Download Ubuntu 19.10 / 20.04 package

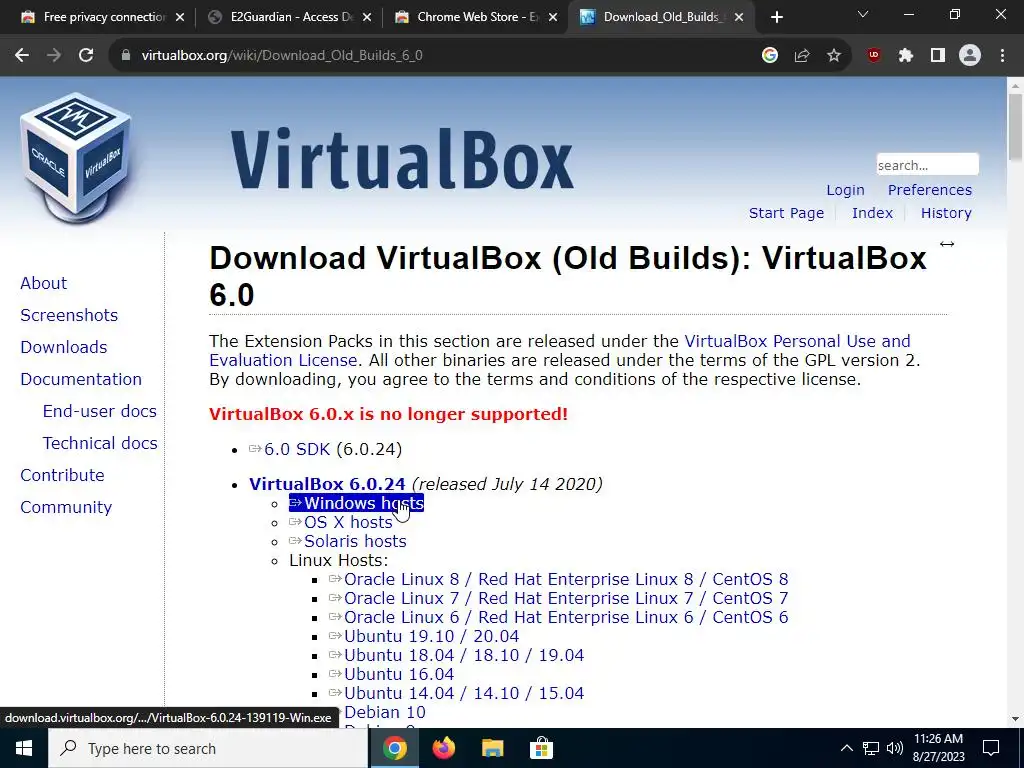tap(424, 636)
